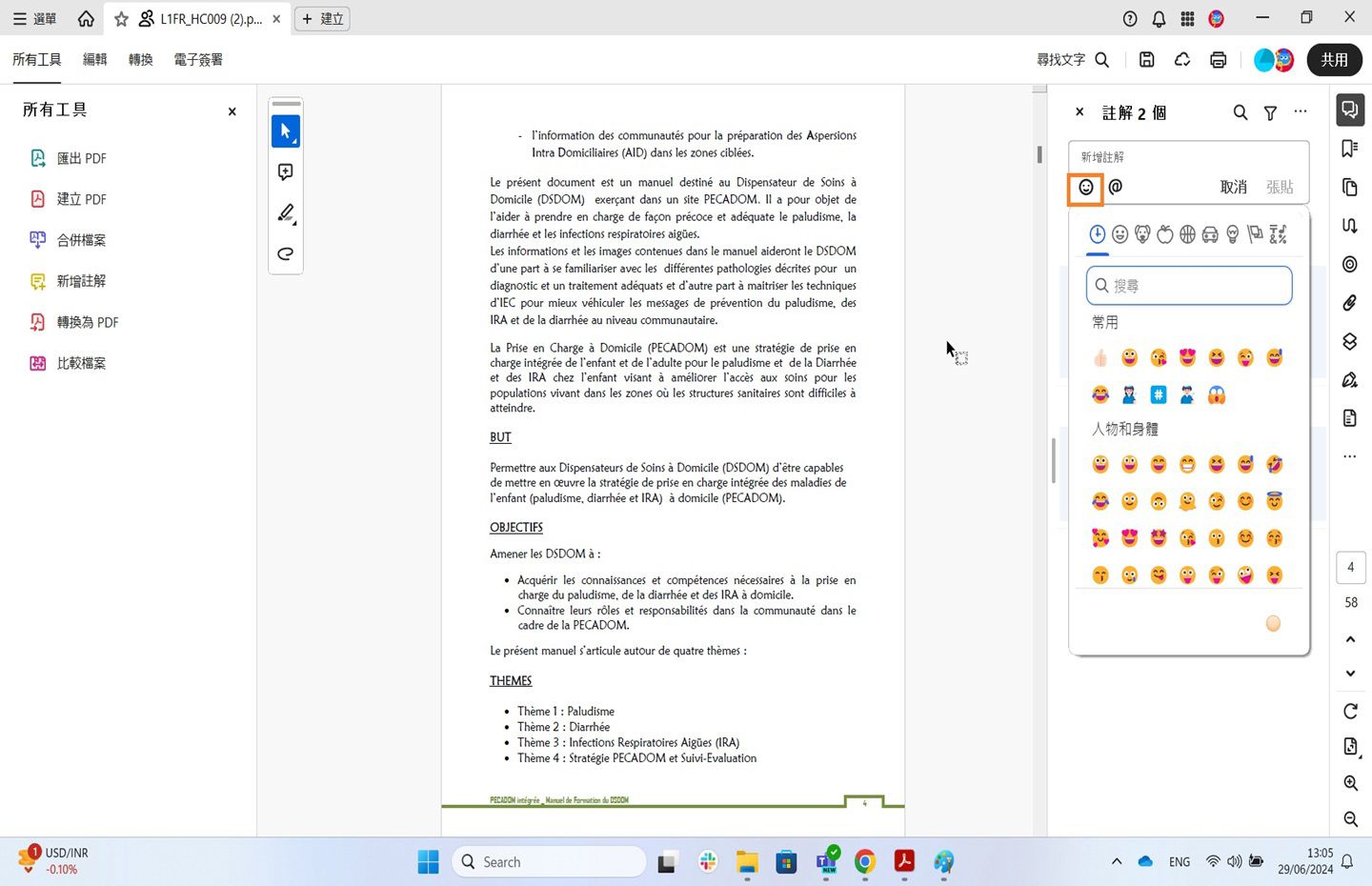Viewport: 1372px width, 886px height.
Task: Insert the blue hash keycap emoji
Action: click(1159, 394)
